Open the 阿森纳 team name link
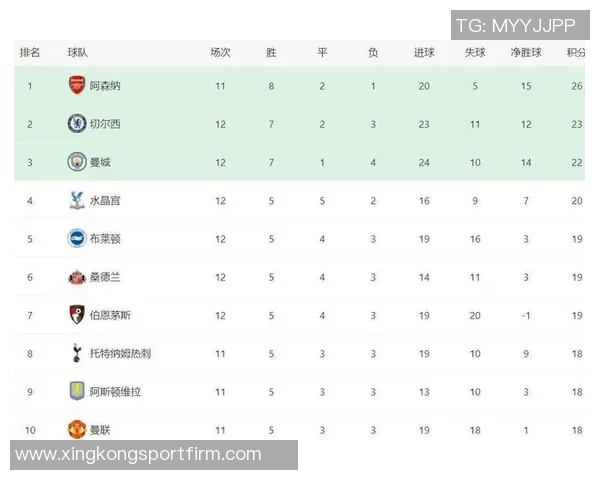 point(105,86)
